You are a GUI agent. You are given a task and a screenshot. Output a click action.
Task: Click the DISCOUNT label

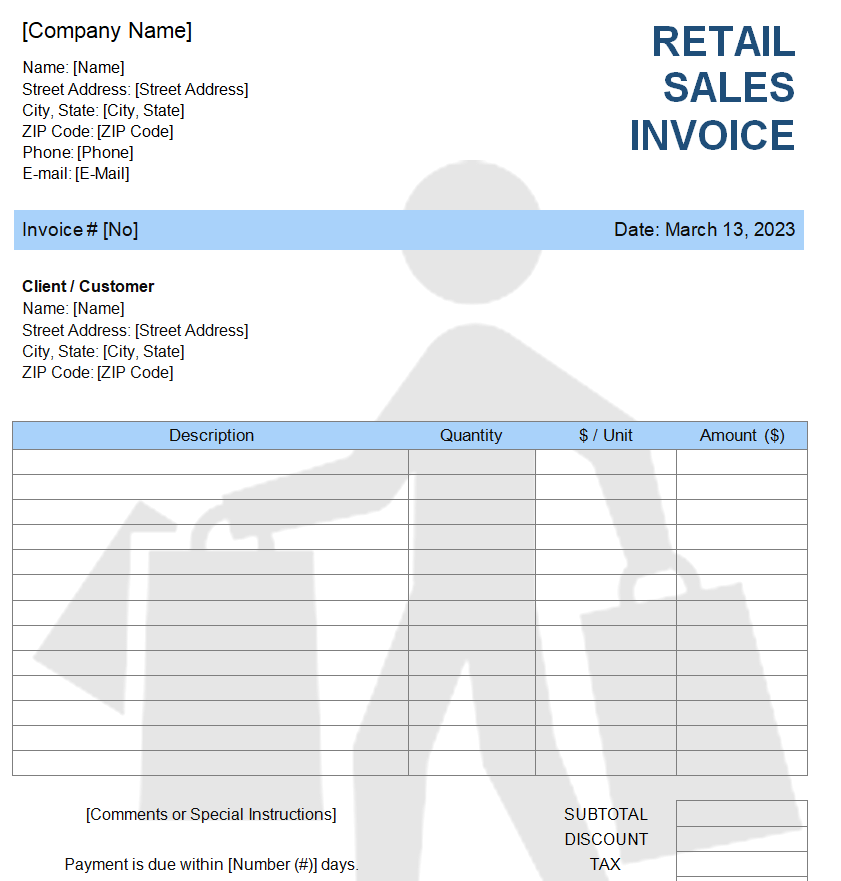tap(606, 839)
